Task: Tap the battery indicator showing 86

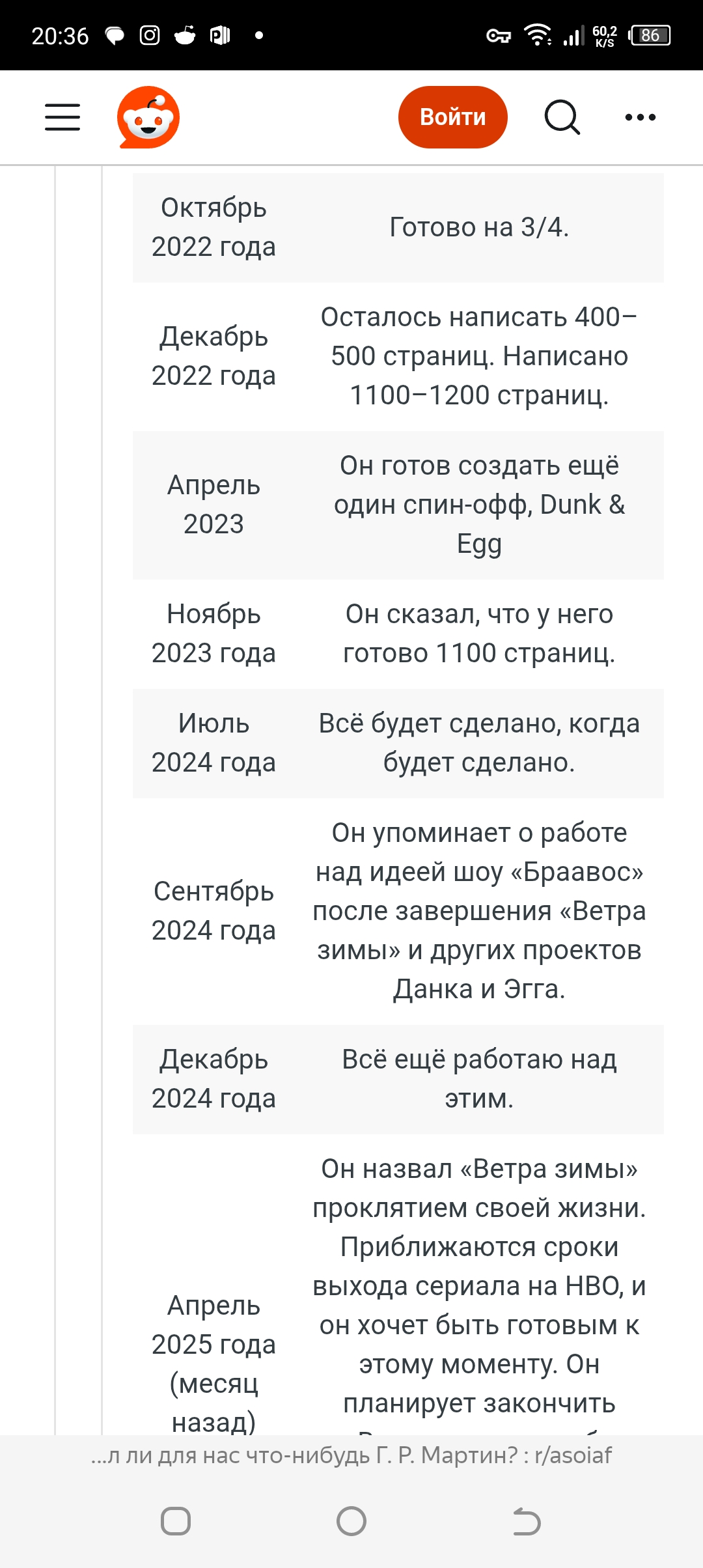Action: coord(650,35)
